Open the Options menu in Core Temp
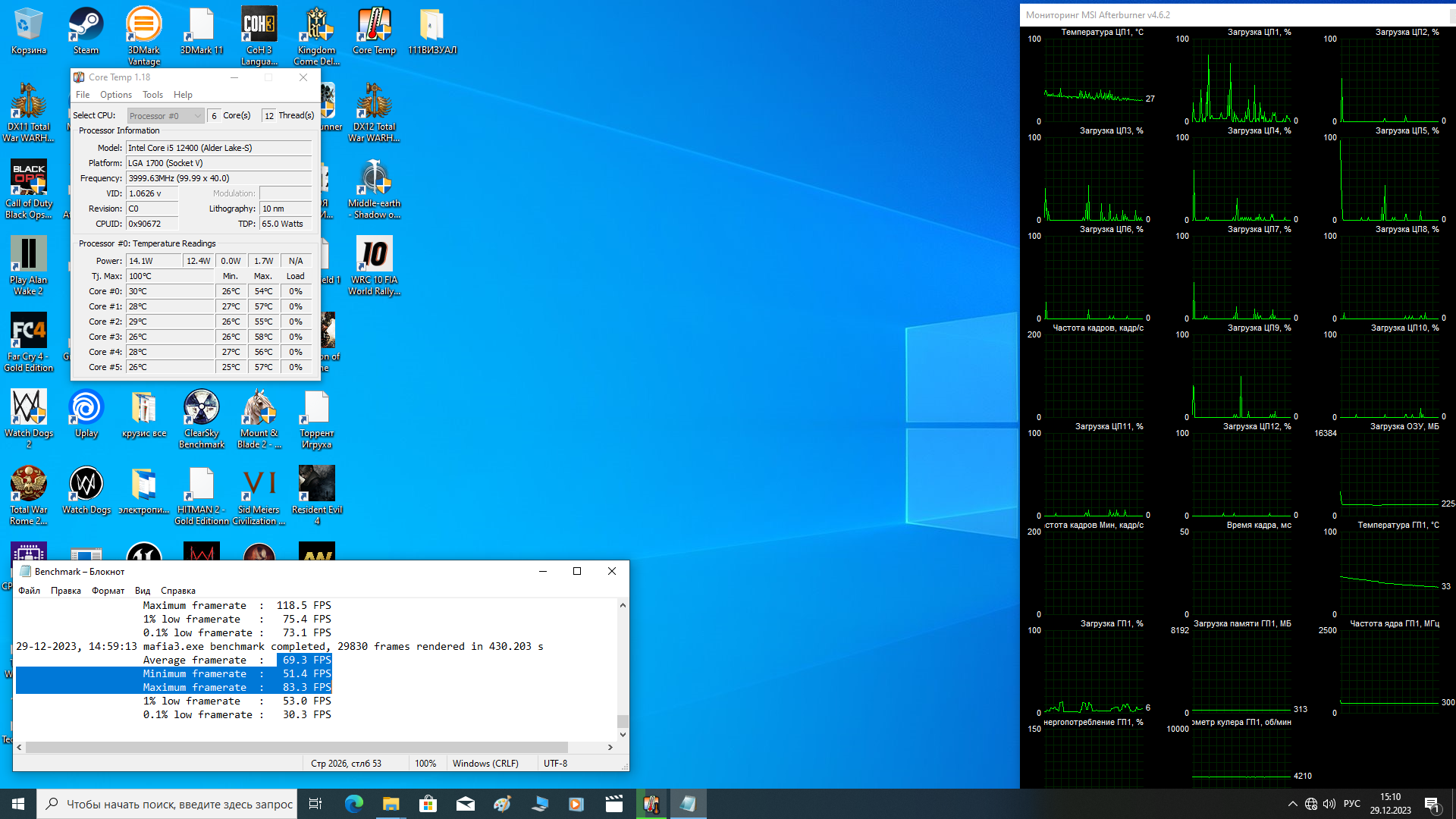The height and width of the screenshot is (819, 1456). point(115,95)
